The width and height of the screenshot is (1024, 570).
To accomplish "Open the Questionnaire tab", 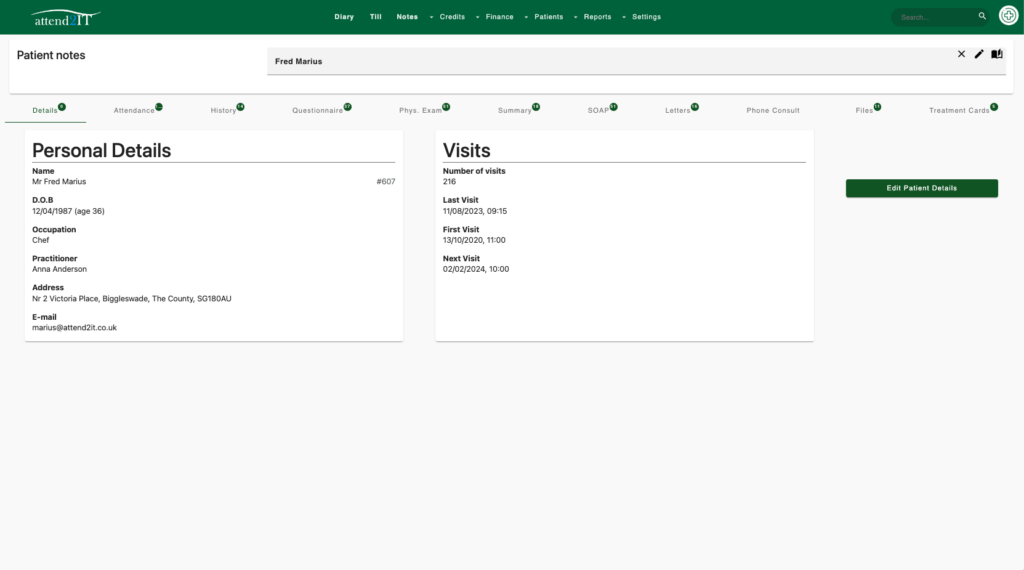I will (x=317, y=110).
